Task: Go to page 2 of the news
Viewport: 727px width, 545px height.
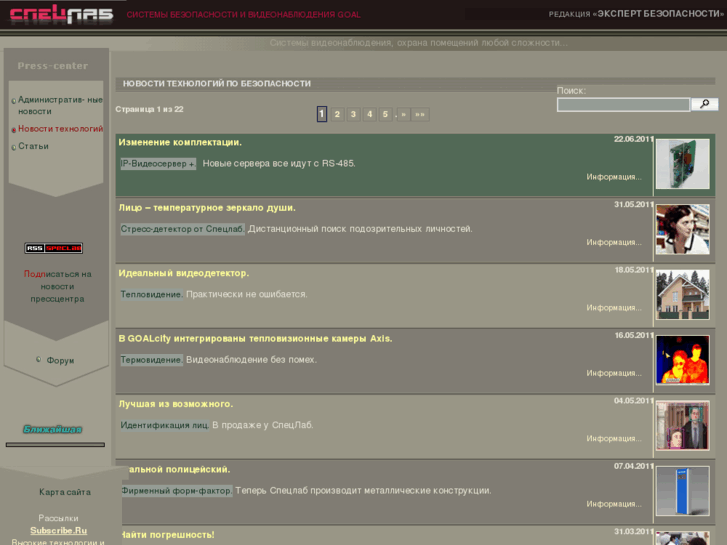Action: (x=337, y=114)
